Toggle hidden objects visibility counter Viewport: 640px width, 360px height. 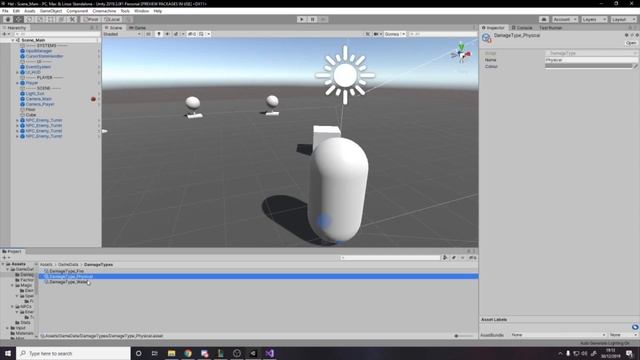coord(192,34)
